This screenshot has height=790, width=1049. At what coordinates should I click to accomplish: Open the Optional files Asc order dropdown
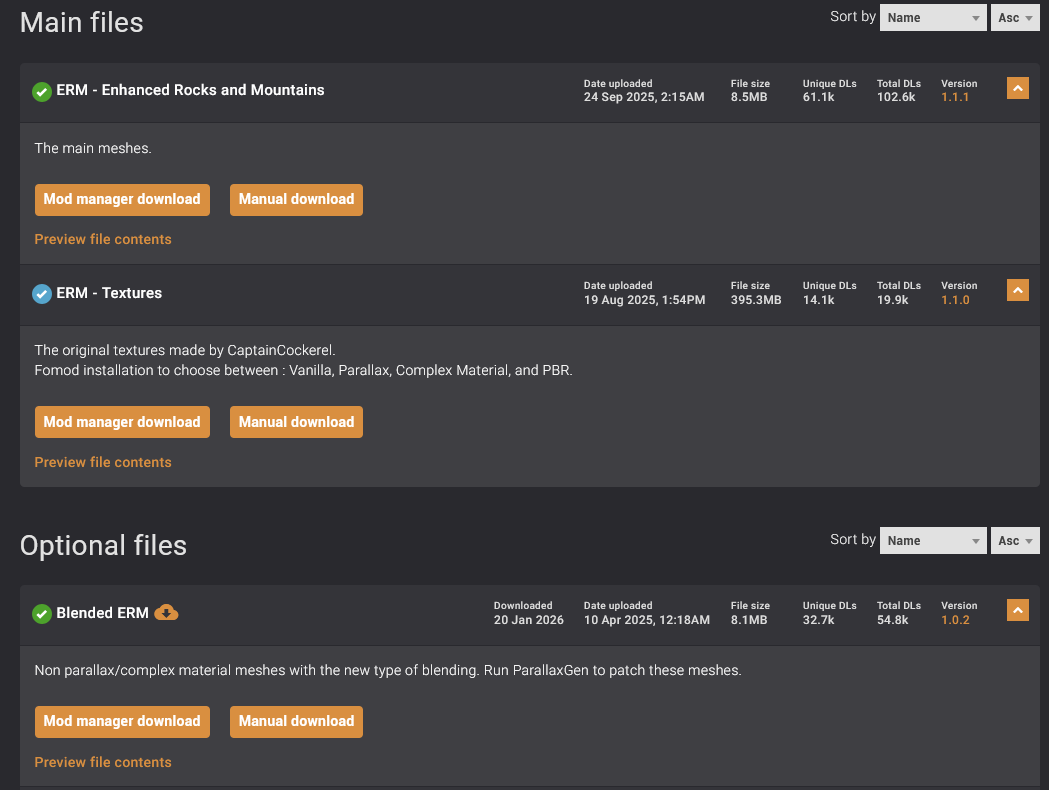(1015, 540)
